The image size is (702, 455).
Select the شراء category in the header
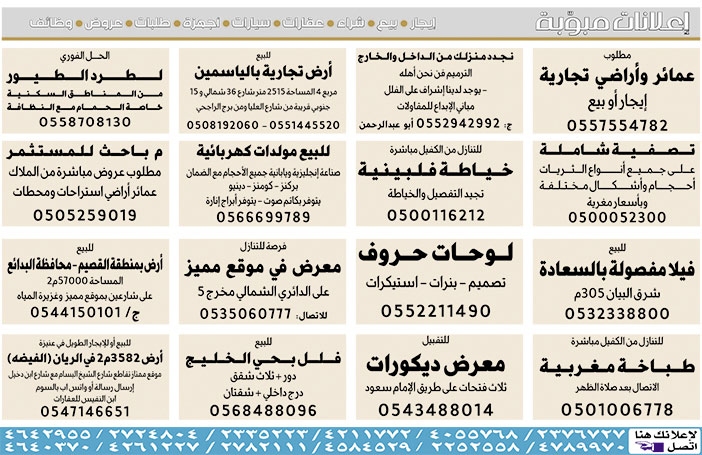tap(350, 22)
